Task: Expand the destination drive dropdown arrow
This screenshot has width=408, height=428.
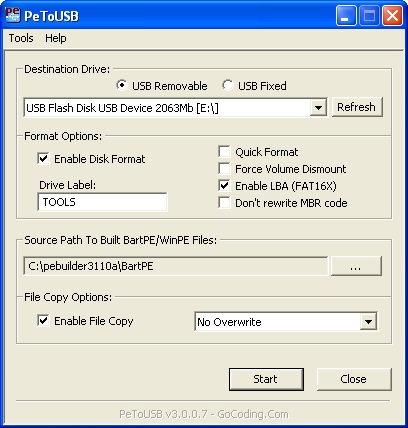Action: pos(318,108)
